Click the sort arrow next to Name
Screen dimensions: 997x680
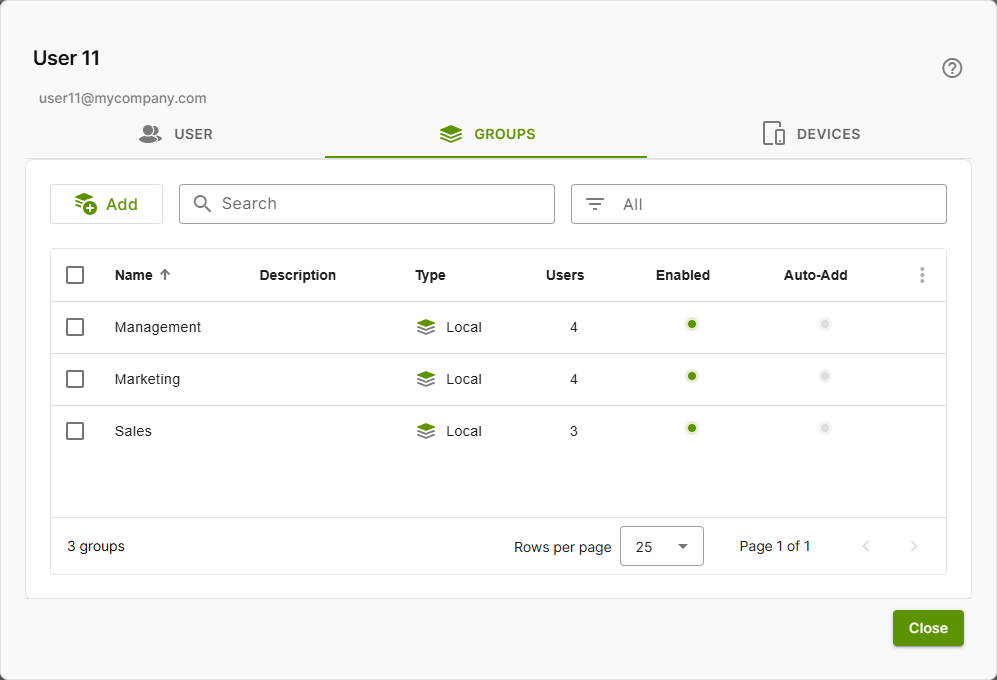[165, 275]
